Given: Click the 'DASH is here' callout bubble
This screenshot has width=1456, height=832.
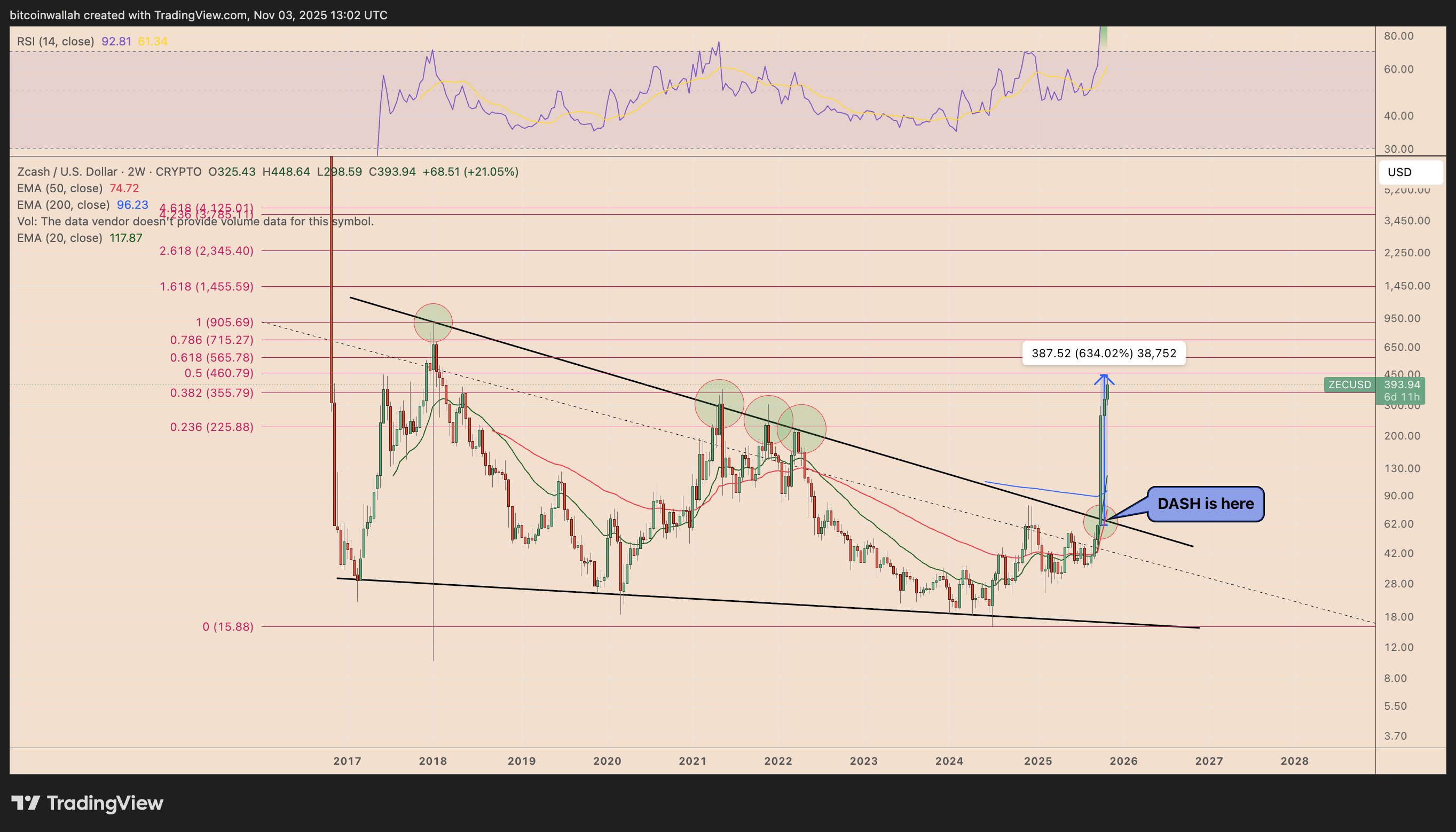Looking at the screenshot, I should (1205, 504).
